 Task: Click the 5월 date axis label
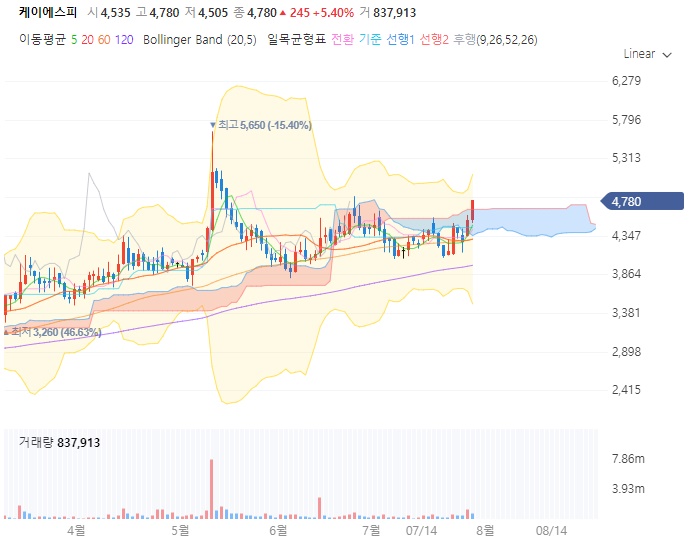coord(180,530)
